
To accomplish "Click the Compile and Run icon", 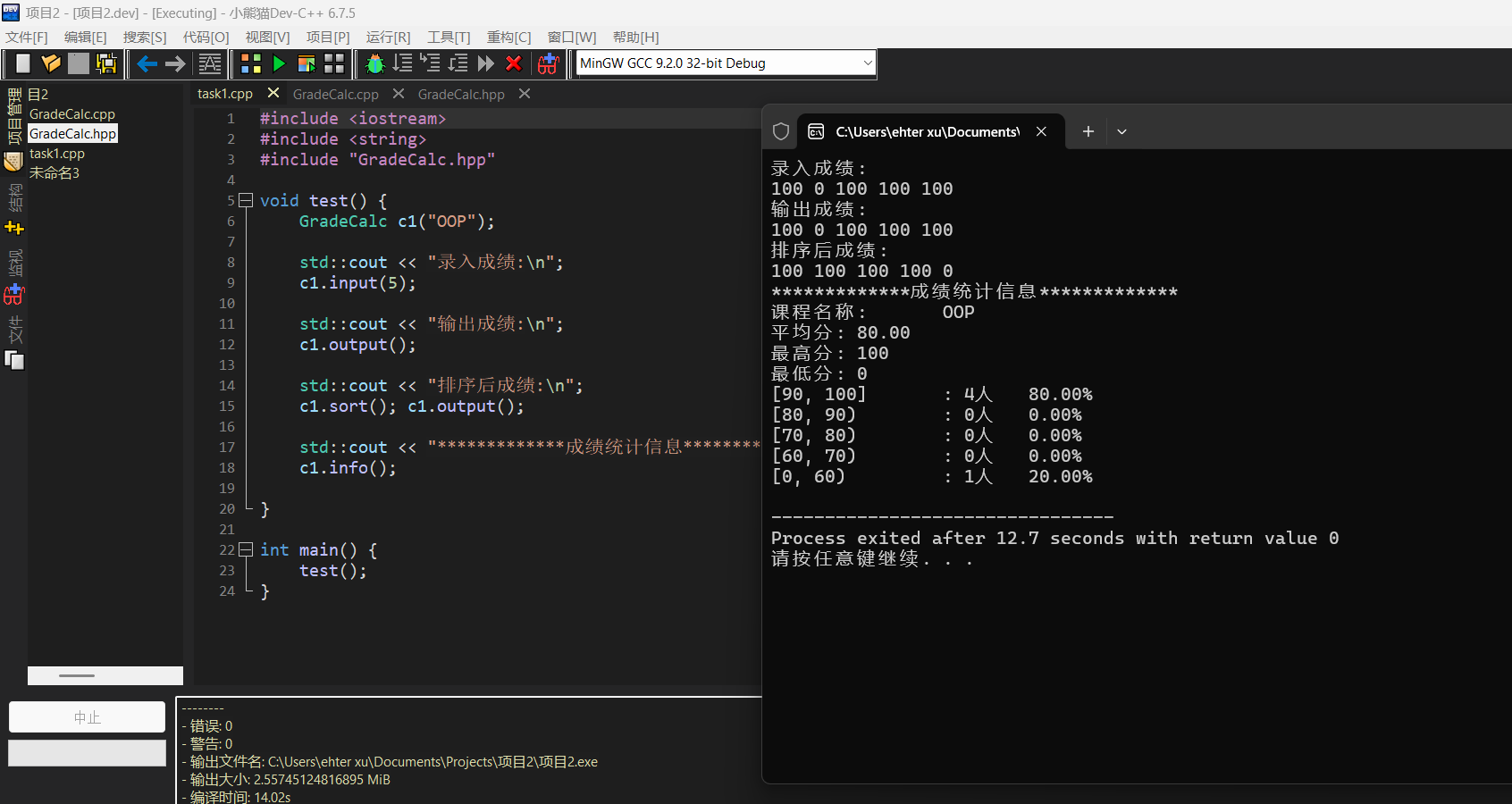I will (x=307, y=63).
